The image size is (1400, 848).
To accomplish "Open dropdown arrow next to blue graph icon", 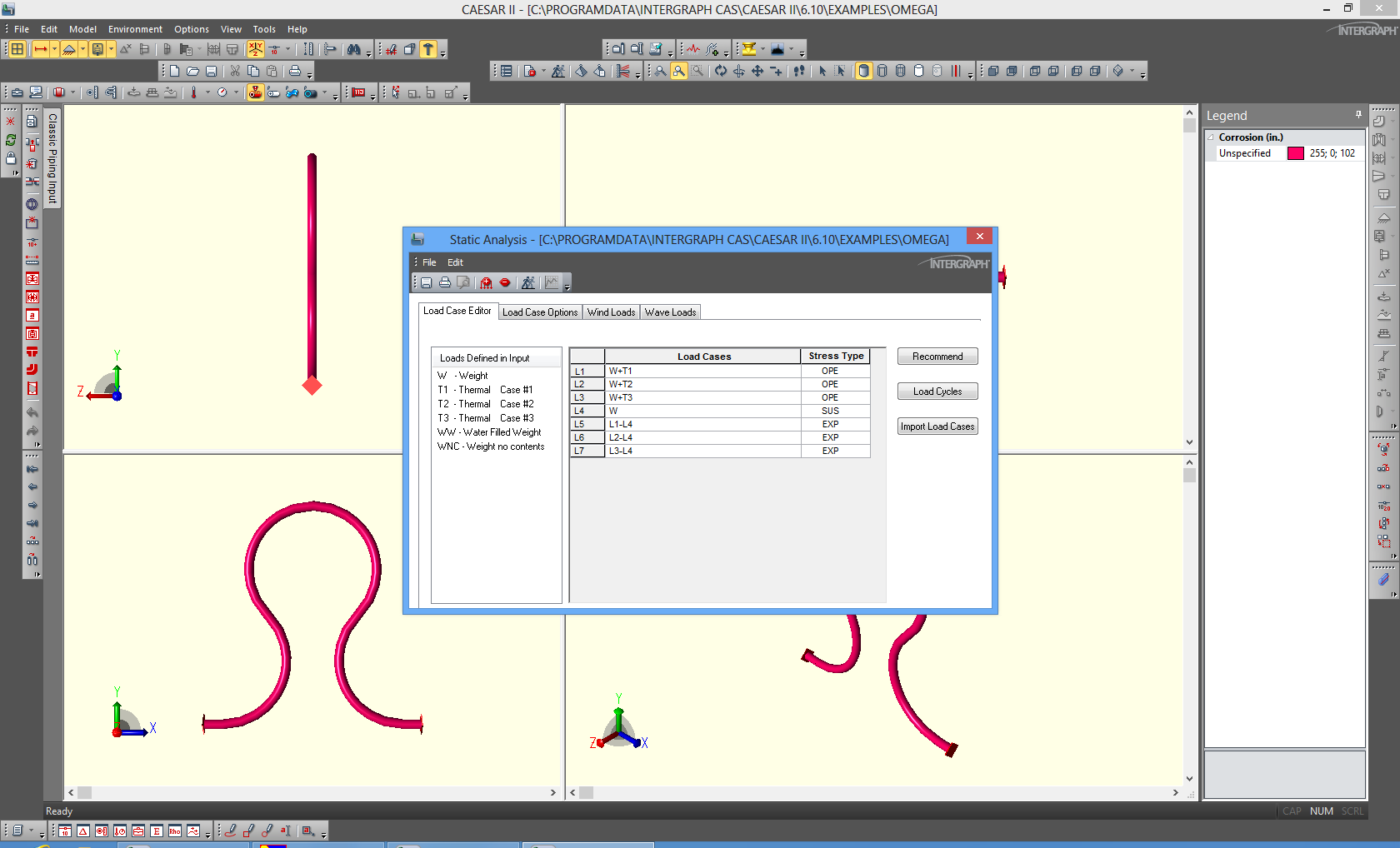I will pyautogui.click(x=792, y=49).
